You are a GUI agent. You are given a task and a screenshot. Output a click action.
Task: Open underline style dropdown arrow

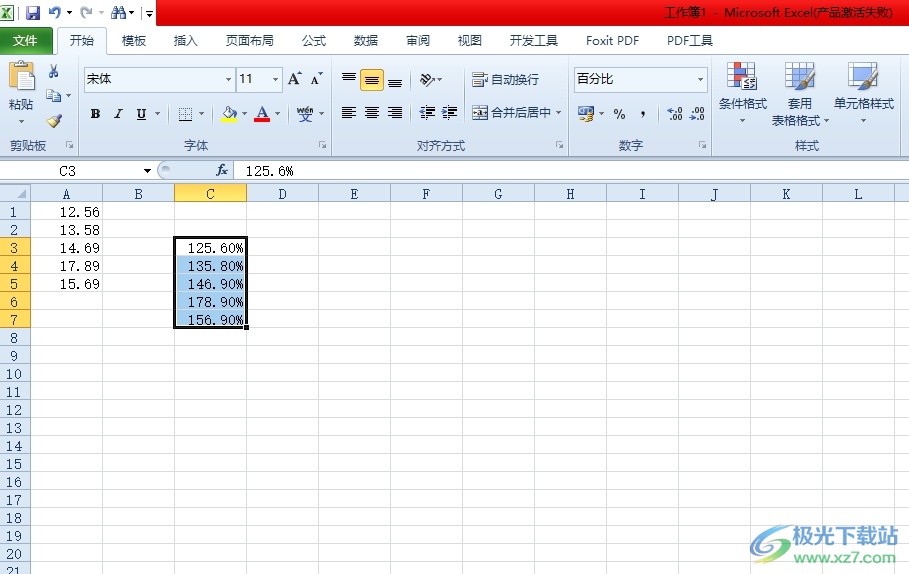157,114
